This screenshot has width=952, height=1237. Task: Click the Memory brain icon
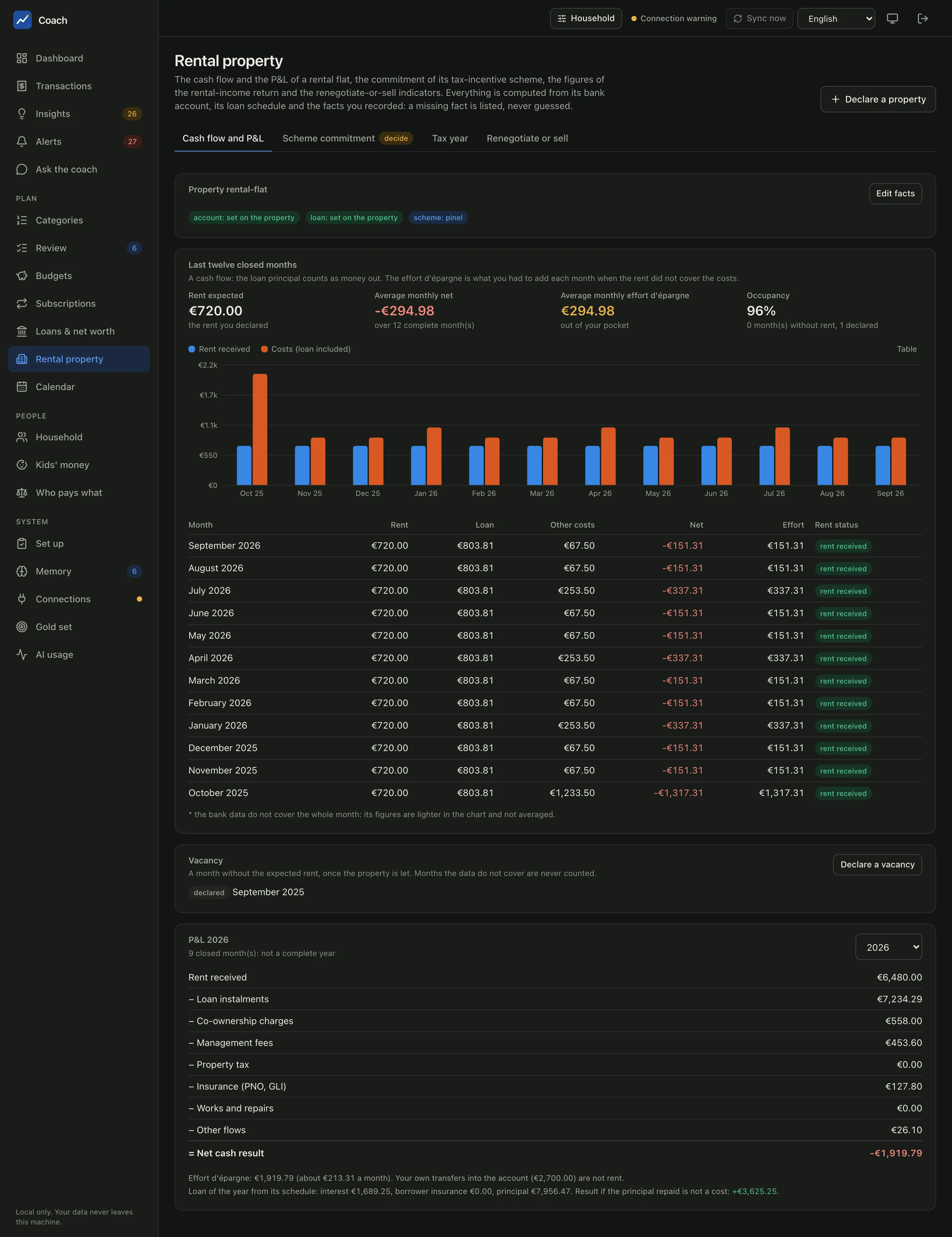[21, 572]
